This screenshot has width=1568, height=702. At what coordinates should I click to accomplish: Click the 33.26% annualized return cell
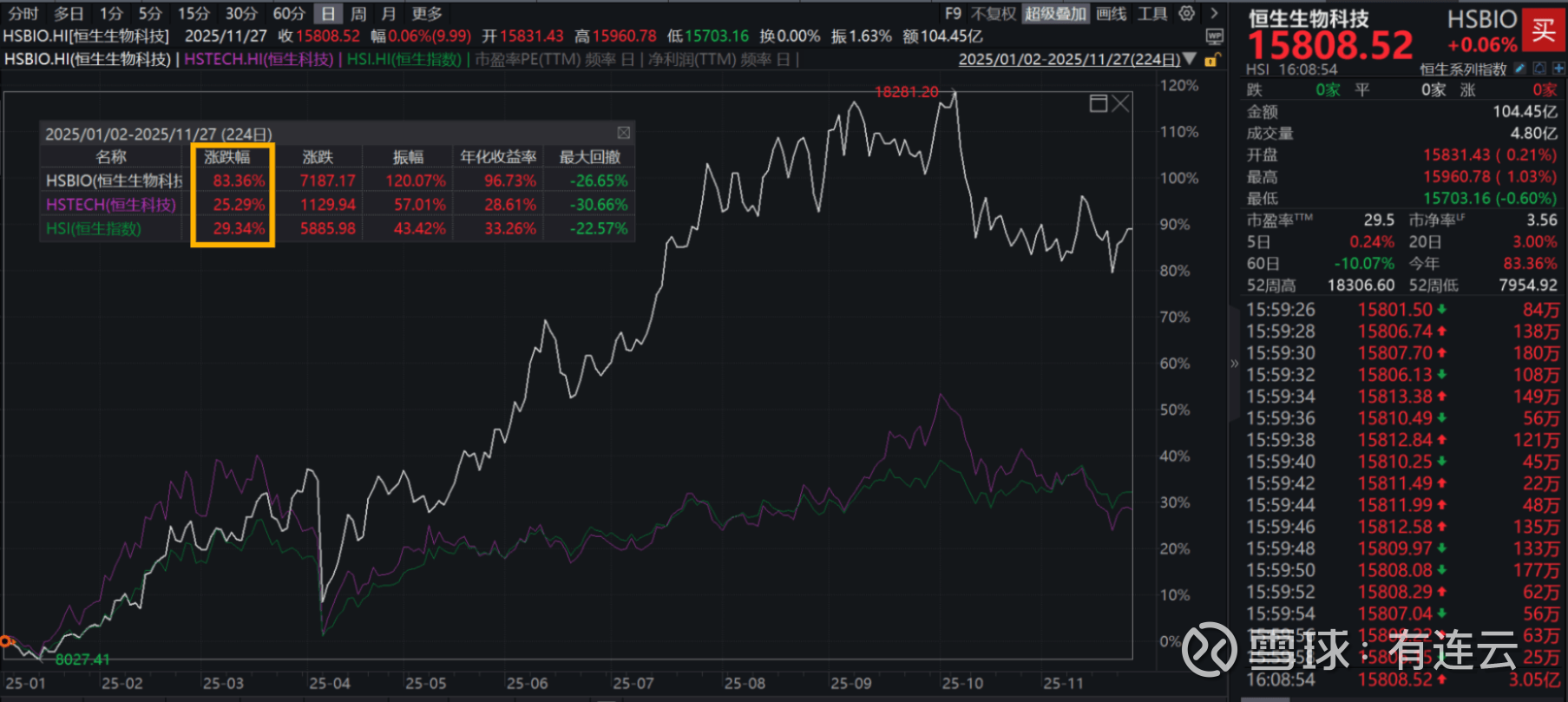tap(510, 229)
